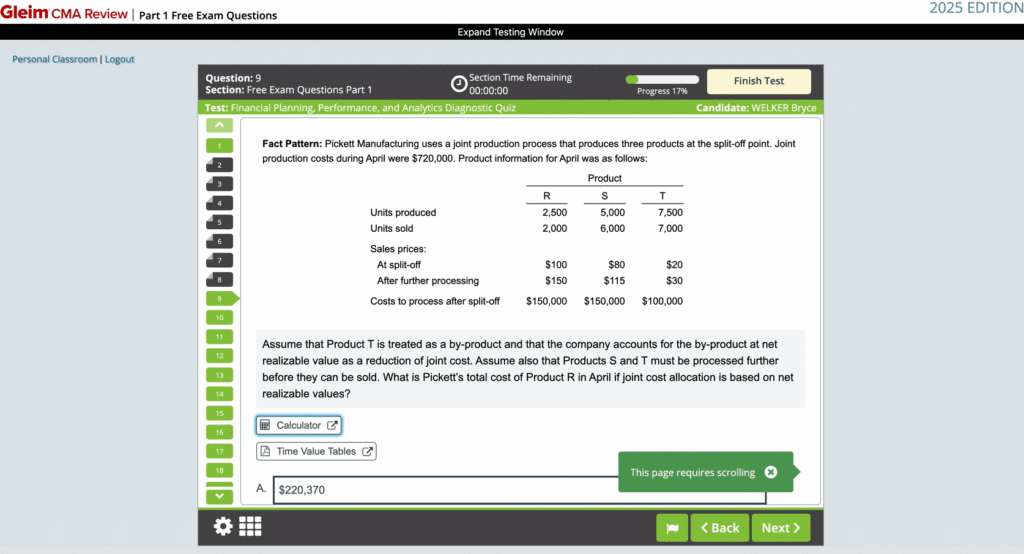Click the 7,500 units produced value
The height and width of the screenshot is (554, 1024).
(x=670, y=212)
